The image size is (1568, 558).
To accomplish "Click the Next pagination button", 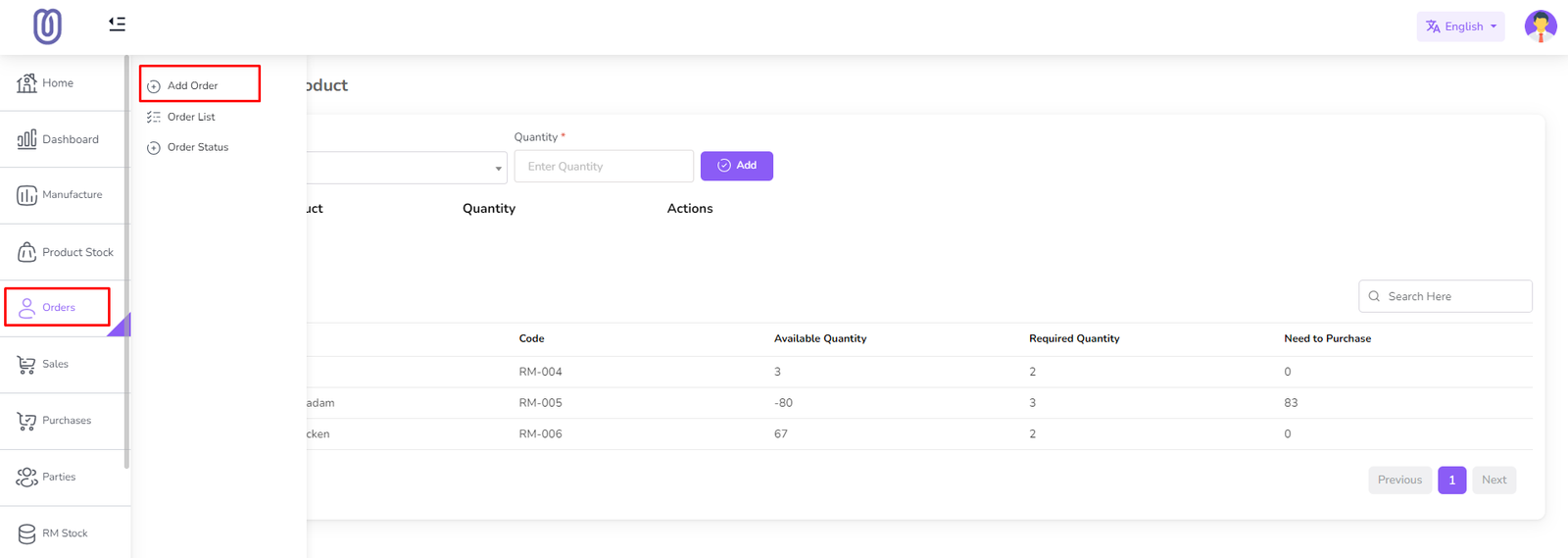I will (x=1494, y=480).
